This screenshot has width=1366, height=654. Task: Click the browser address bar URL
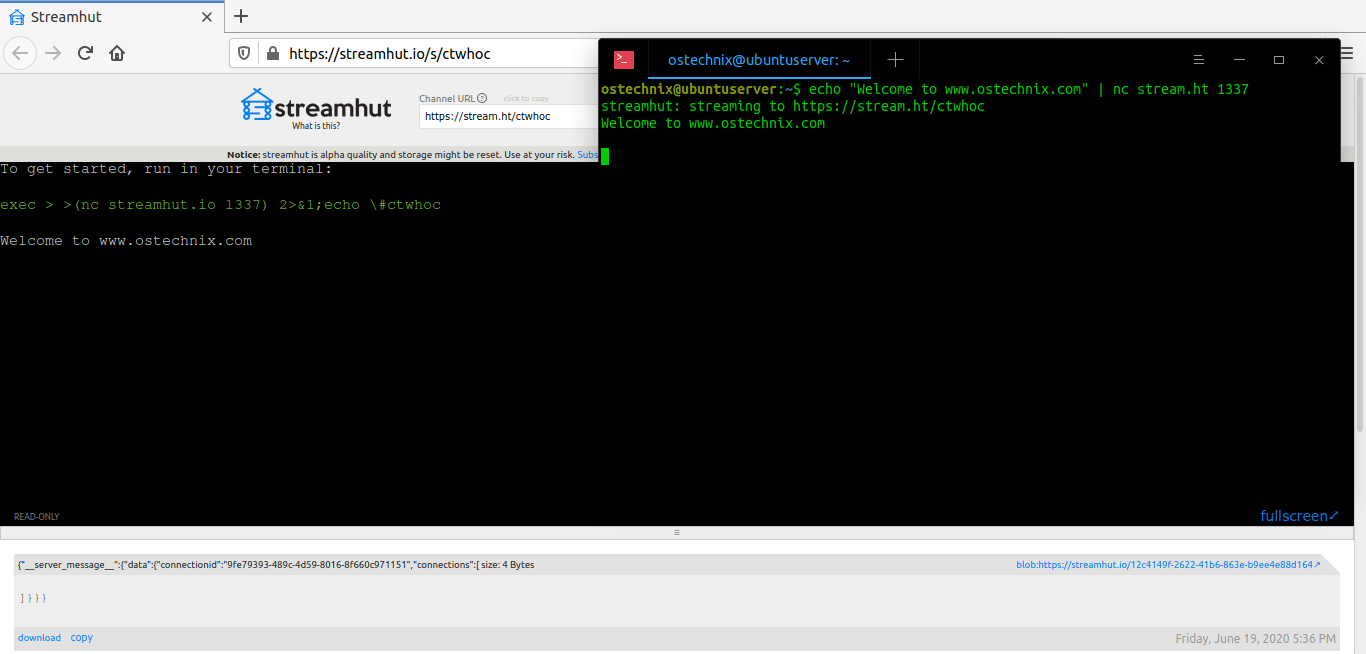[390, 53]
